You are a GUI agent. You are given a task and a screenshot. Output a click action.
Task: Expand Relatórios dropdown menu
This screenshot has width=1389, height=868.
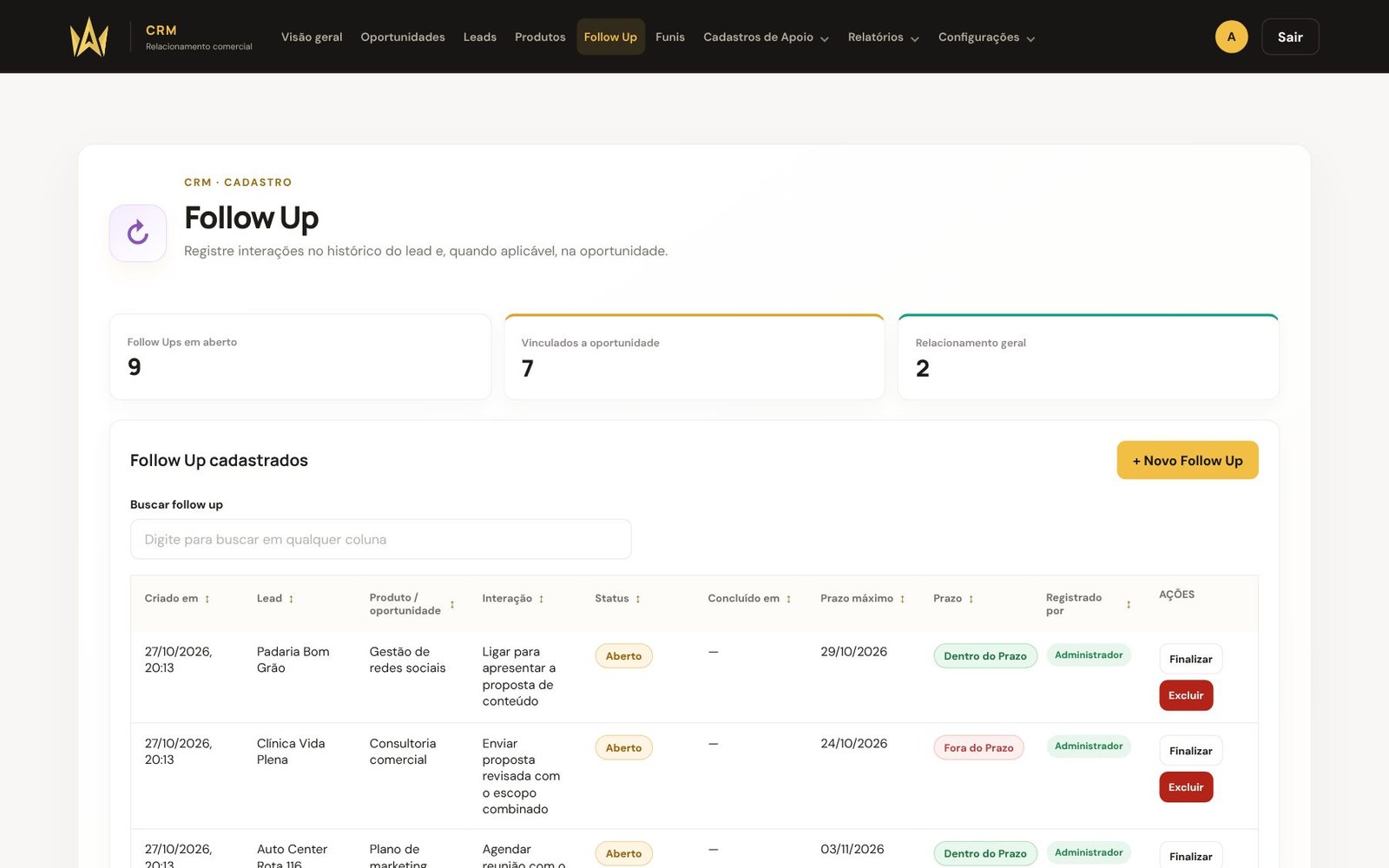883,37
